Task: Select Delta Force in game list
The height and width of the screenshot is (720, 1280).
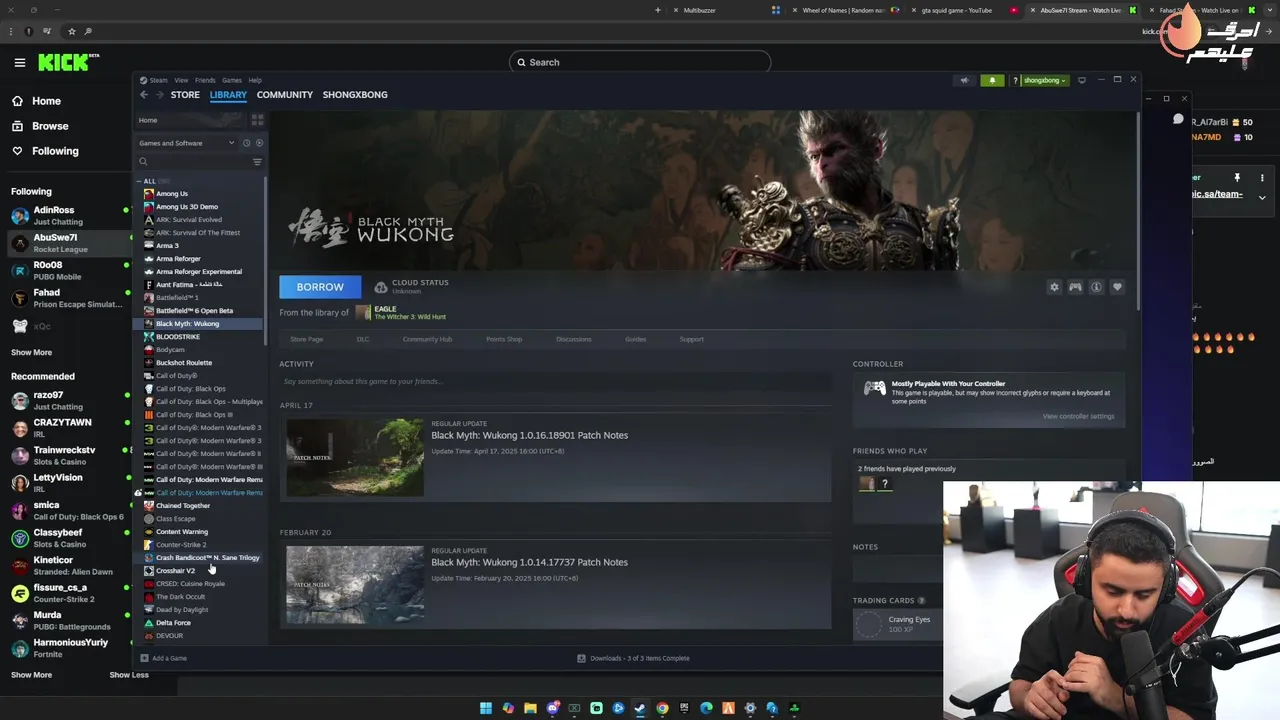Action: click(x=173, y=623)
